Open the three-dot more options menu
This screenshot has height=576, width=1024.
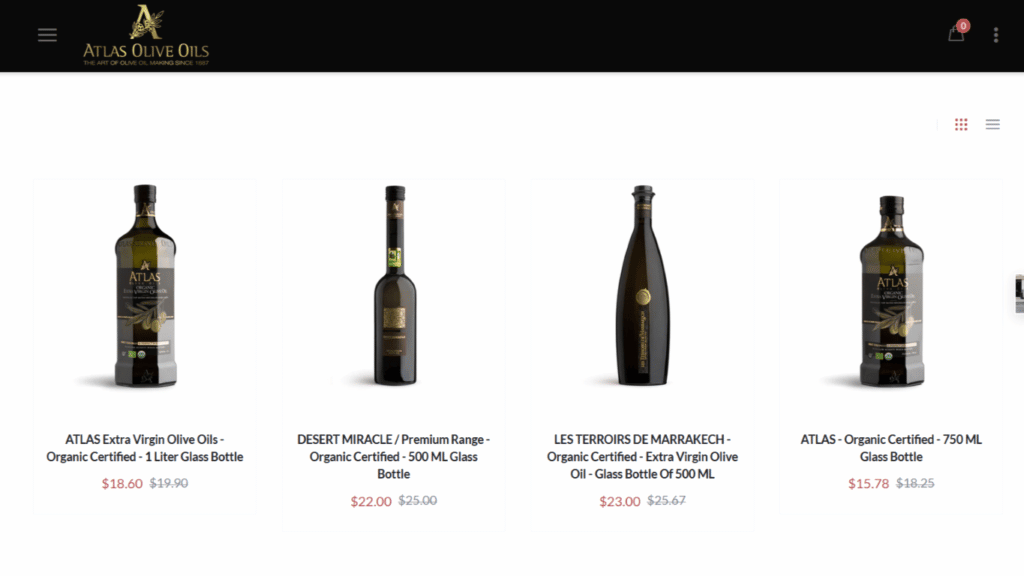[996, 35]
